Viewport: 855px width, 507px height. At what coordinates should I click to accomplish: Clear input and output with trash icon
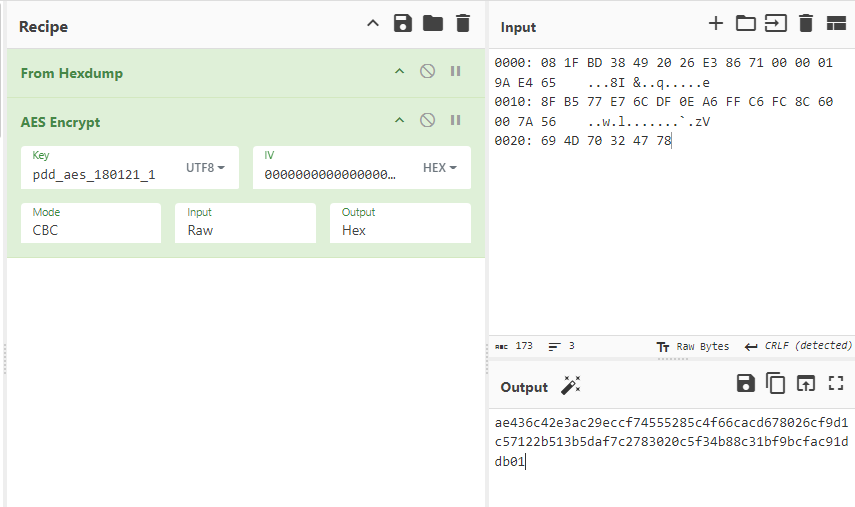coord(806,23)
